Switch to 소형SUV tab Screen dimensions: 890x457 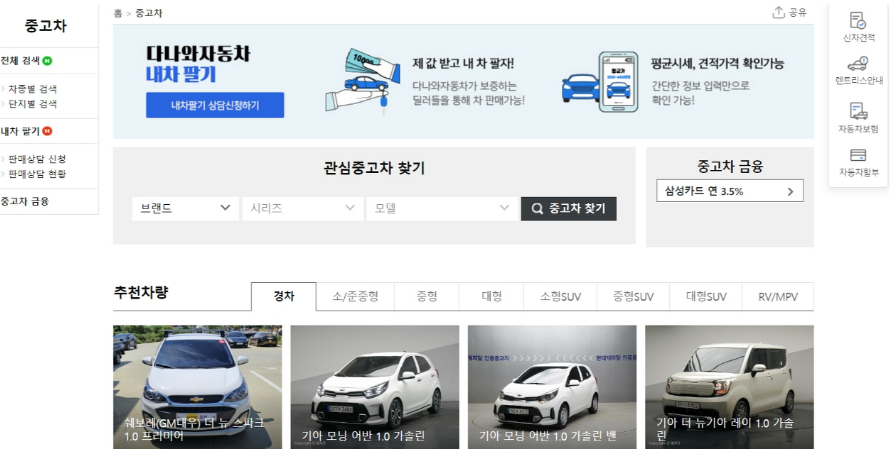560,296
